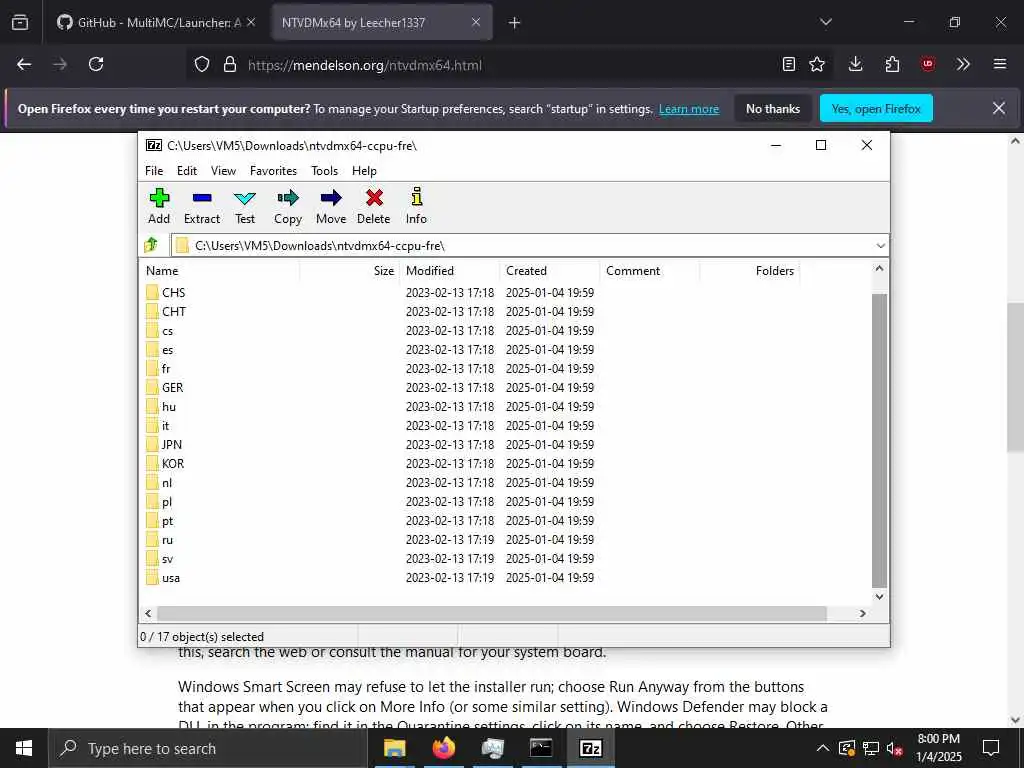Click the 7-Zip taskbar icon
Viewport: 1024px width, 768px height.
[590, 748]
